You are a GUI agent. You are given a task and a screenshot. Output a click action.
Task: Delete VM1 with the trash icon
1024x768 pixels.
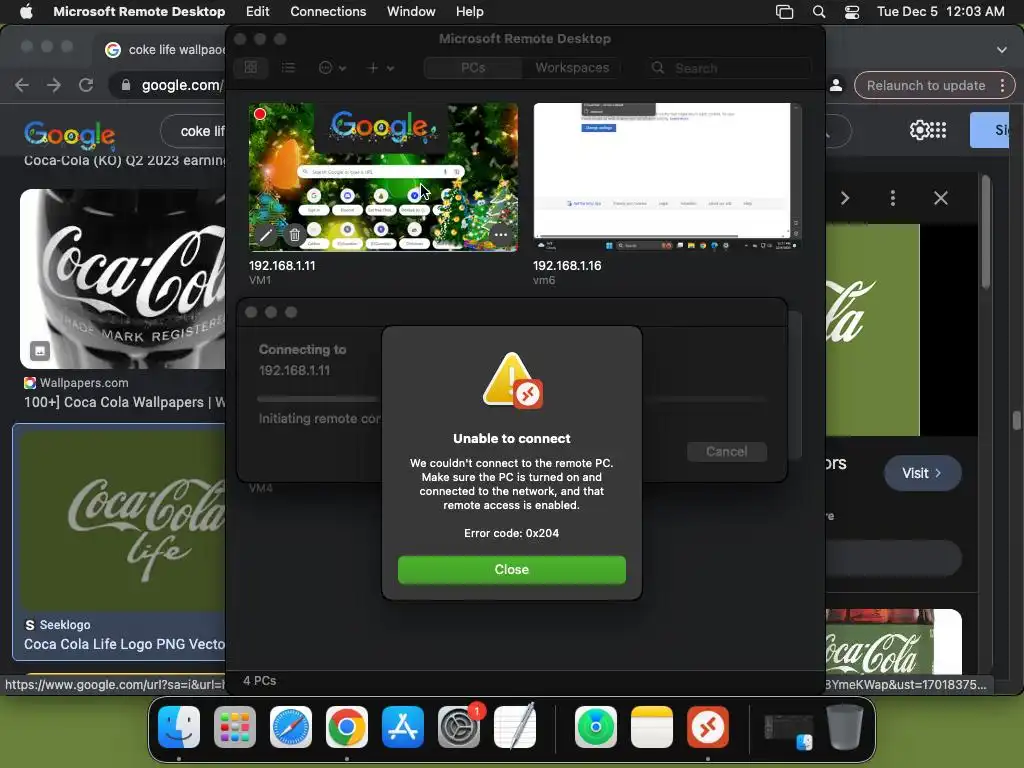pyautogui.click(x=295, y=235)
